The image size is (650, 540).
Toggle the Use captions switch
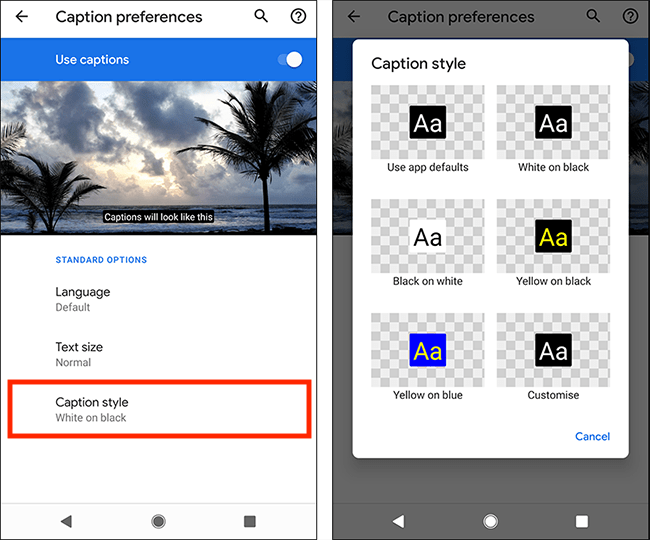(x=289, y=60)
